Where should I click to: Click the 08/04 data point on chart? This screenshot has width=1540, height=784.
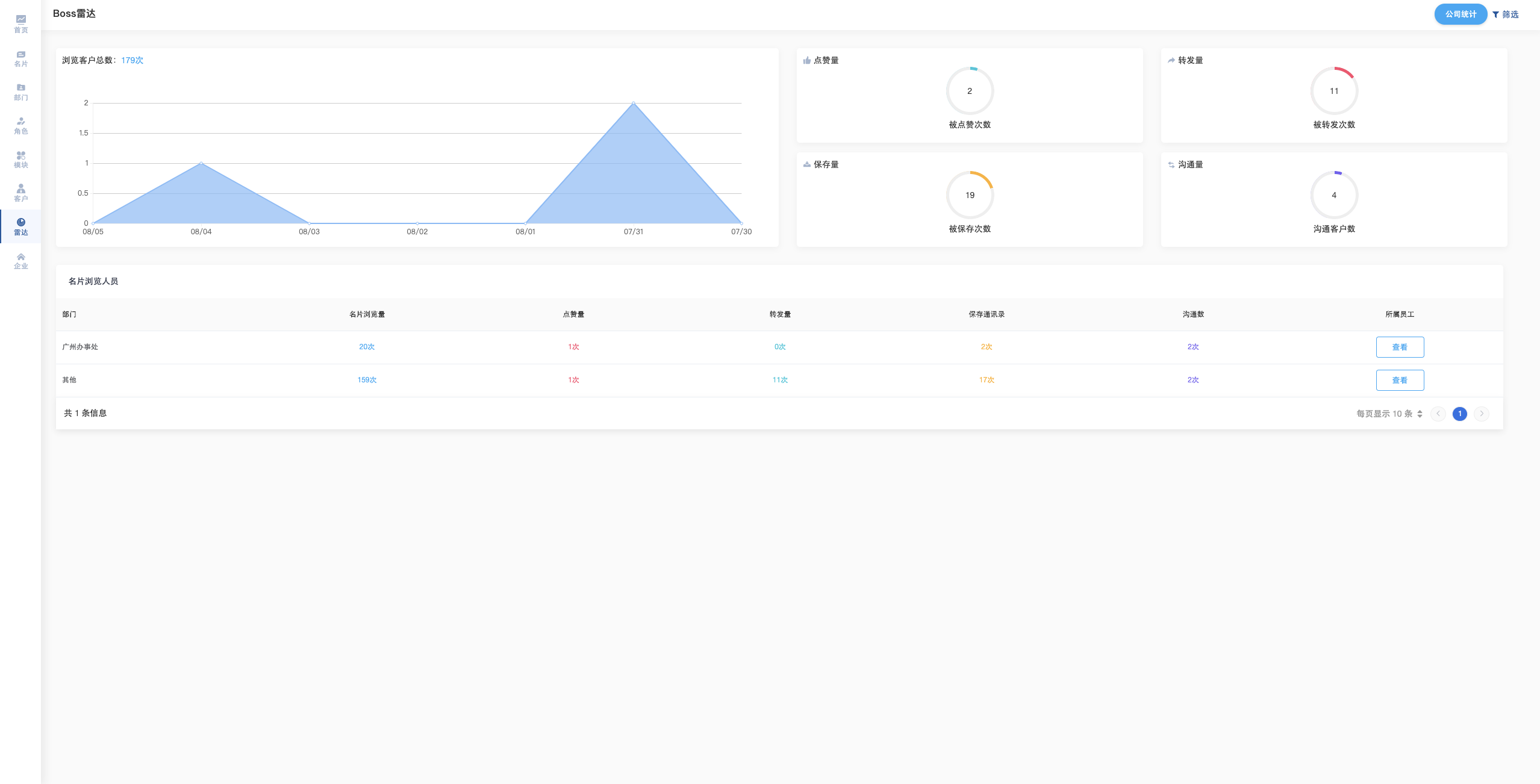pos(201,163)
